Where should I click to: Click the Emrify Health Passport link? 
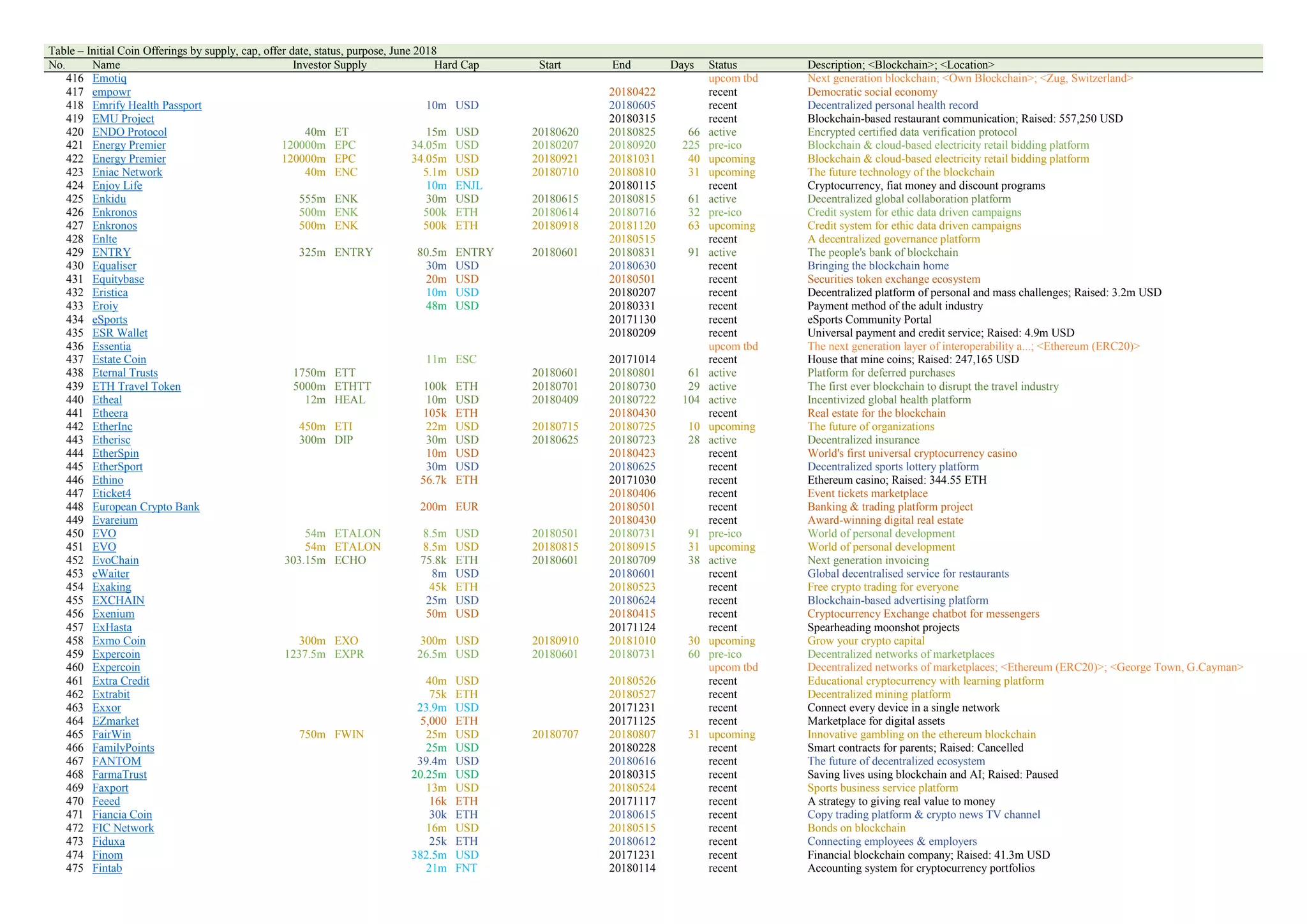[147, 105]
